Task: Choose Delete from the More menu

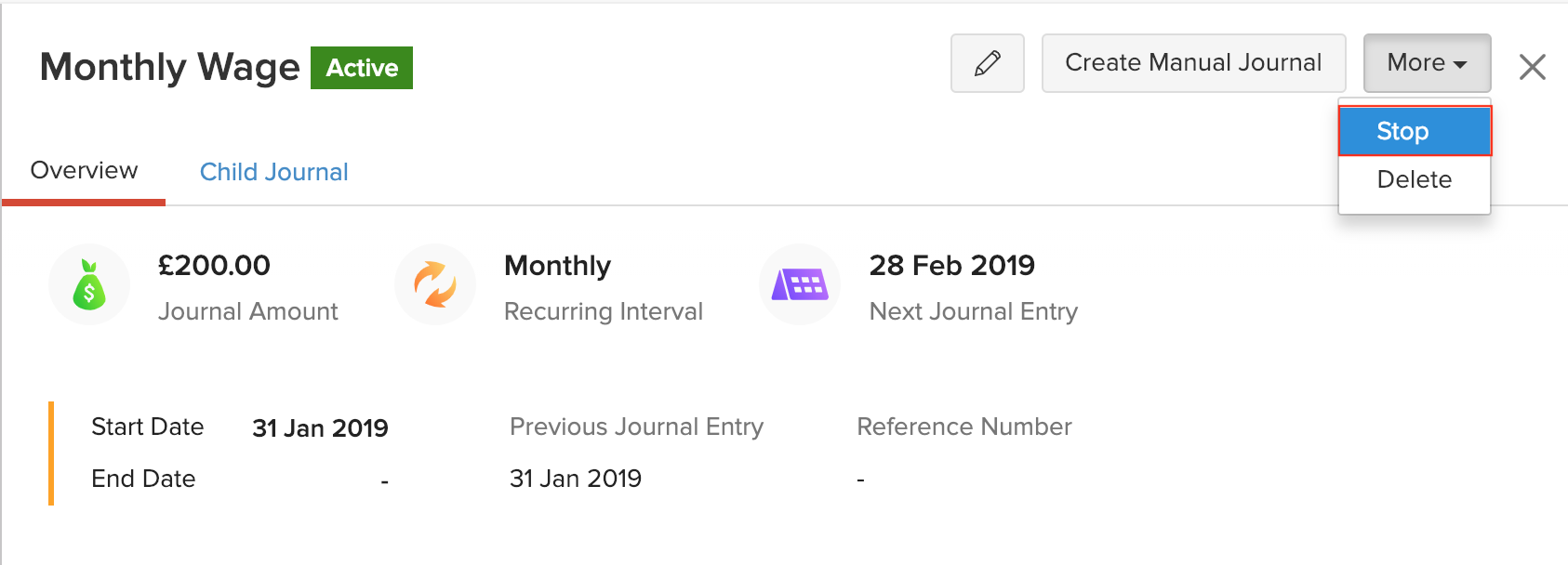Action: point(1414,179)
